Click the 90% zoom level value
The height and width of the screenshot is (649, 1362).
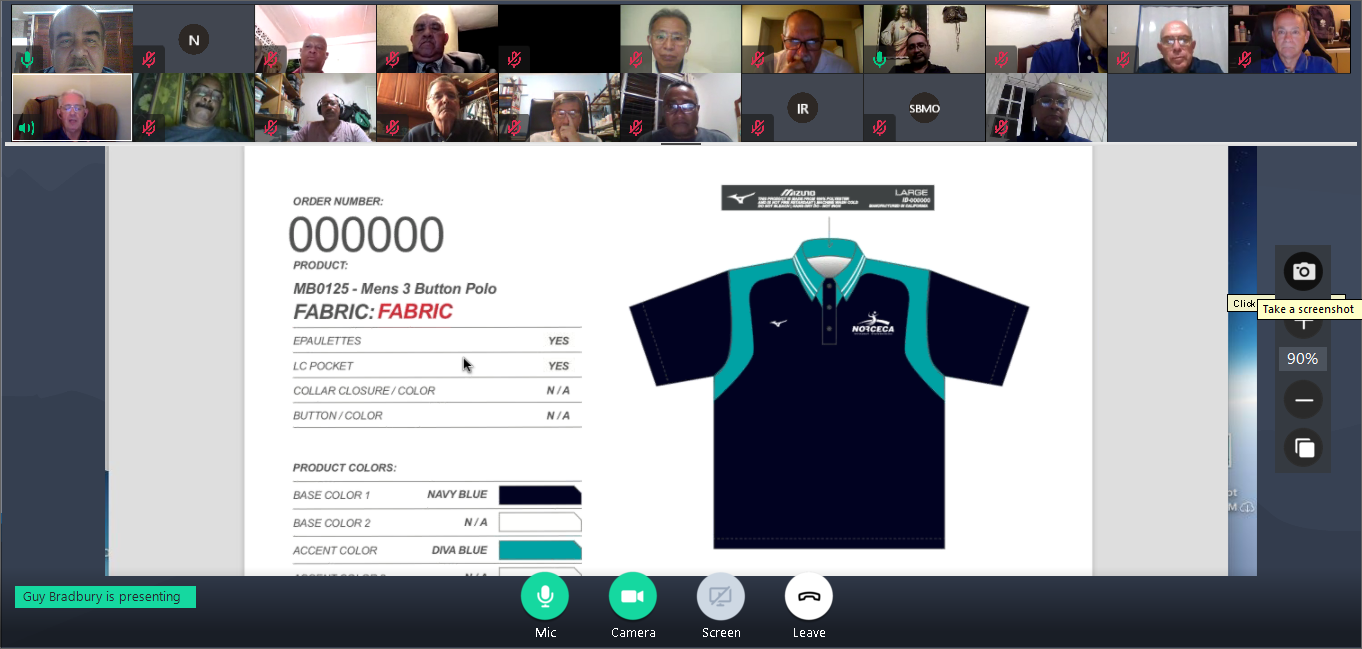(1302, 358)
